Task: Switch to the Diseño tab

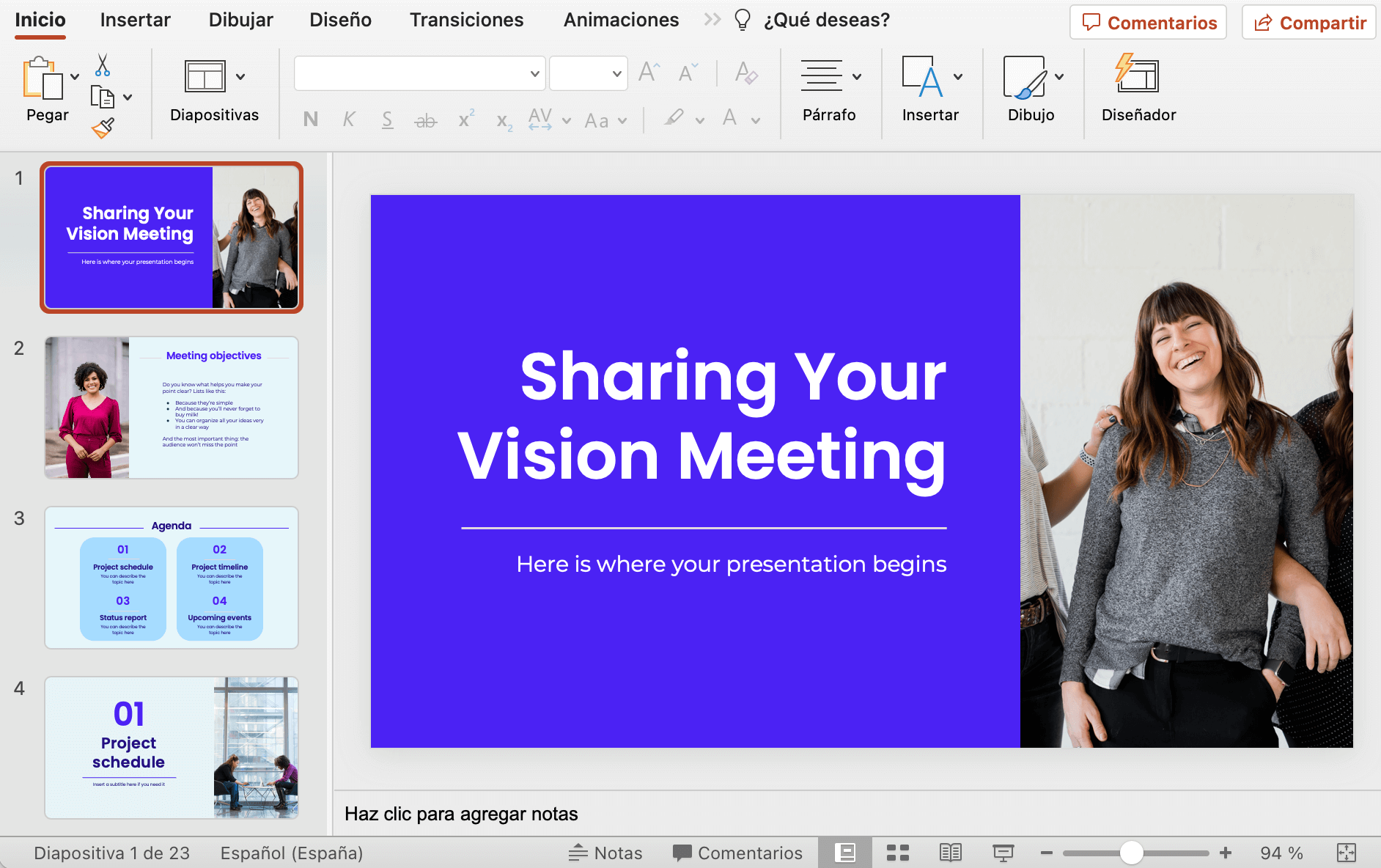Action: tap(340, 20)
